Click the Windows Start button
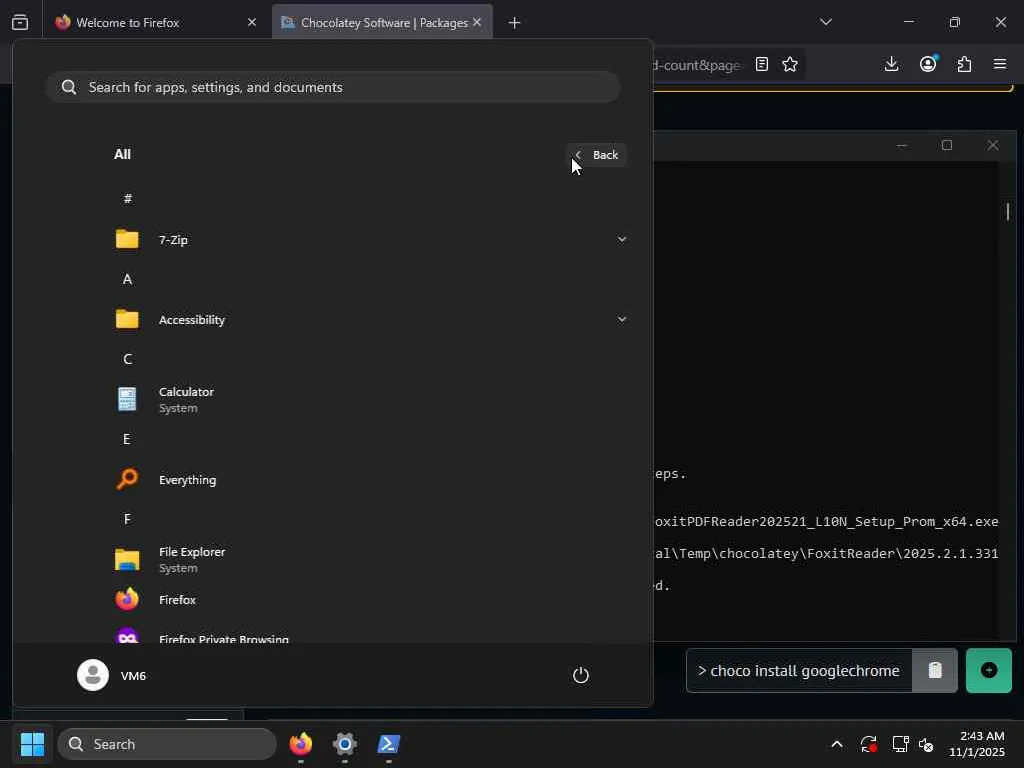Image resolution: width=1024 pixels, height=768 pixels. [x=32, y=744]
